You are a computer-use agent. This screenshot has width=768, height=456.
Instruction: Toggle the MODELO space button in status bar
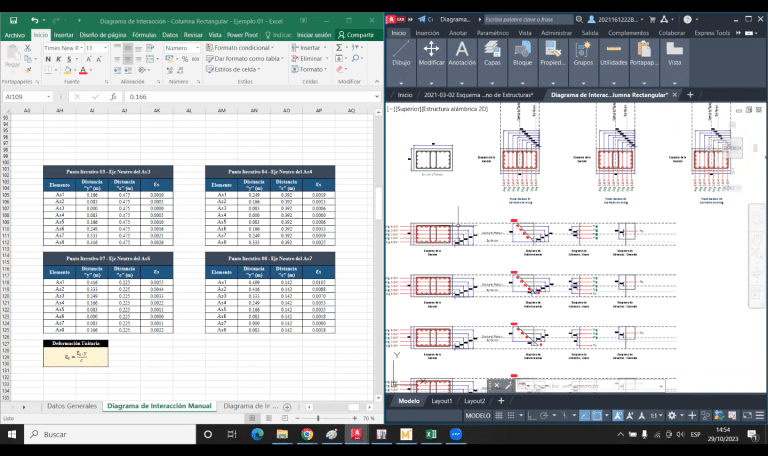pyautogui.click(x=479, y=415)
